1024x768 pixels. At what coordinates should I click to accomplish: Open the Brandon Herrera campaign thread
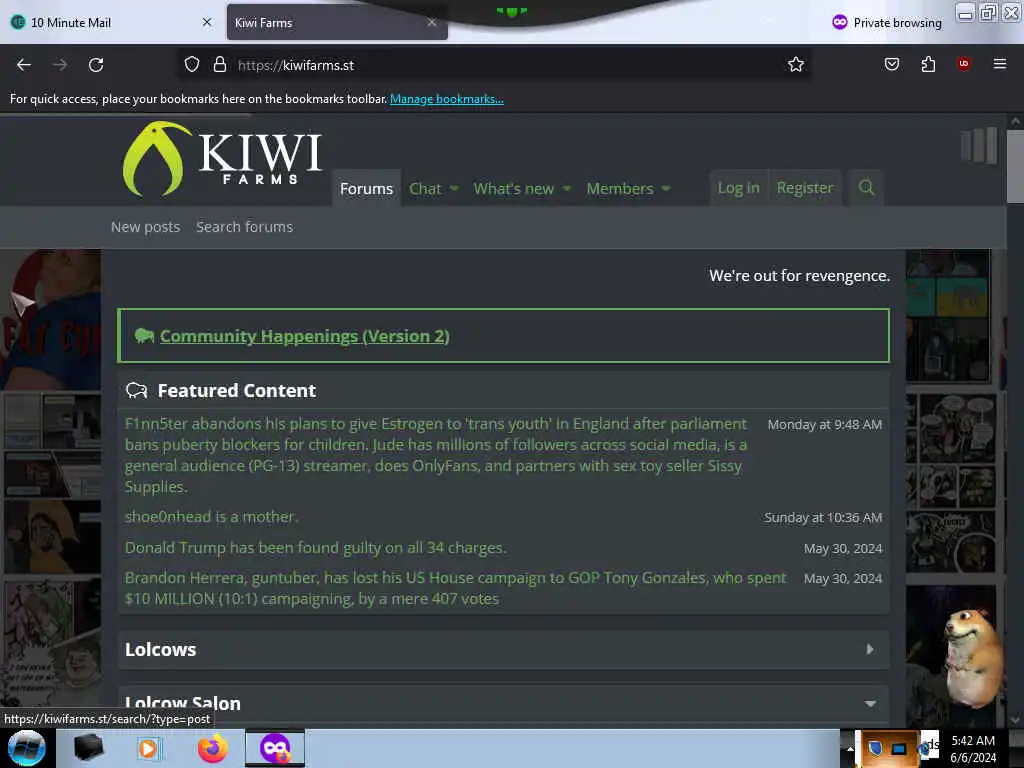pos(455,588)
